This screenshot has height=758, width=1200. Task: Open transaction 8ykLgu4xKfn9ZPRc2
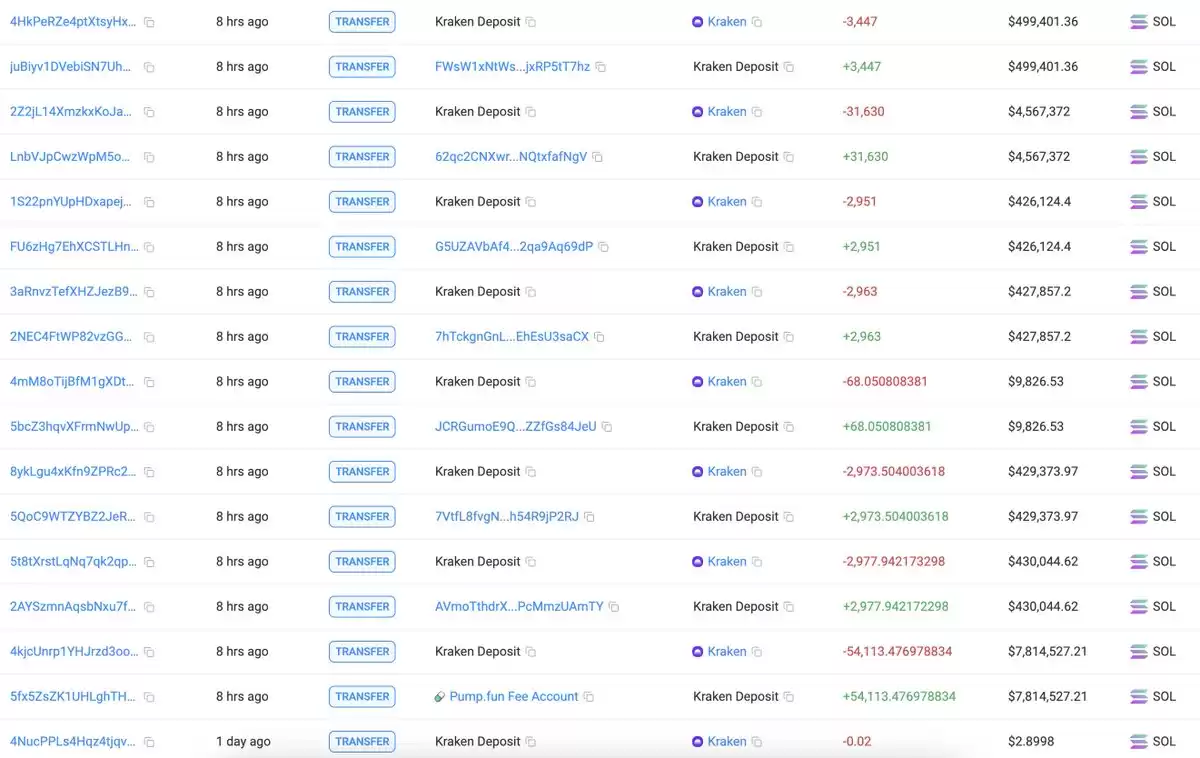[x=73, y=472]
